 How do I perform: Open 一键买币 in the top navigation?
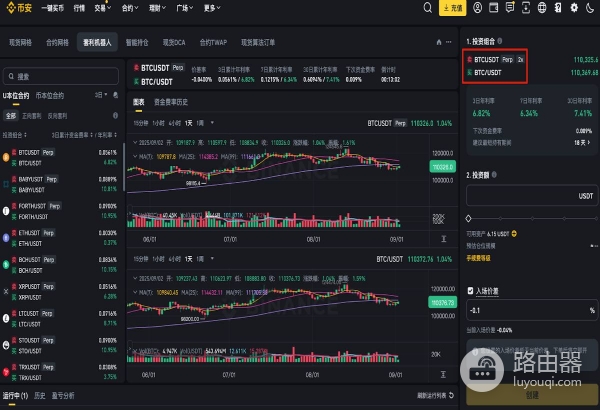coord(52,8)
